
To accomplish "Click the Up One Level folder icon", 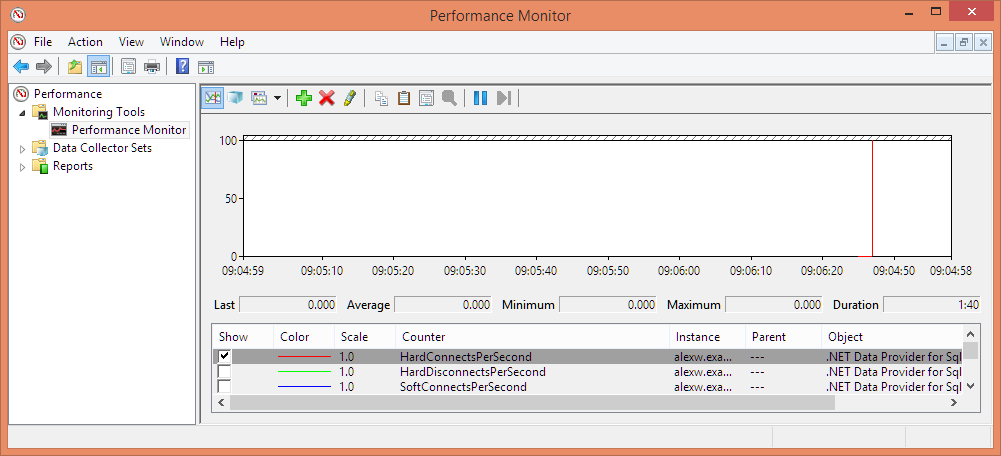I will pos(75,66).
